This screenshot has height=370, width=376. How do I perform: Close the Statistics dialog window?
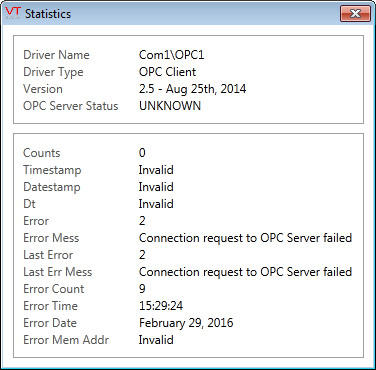(x=355, y=14)
